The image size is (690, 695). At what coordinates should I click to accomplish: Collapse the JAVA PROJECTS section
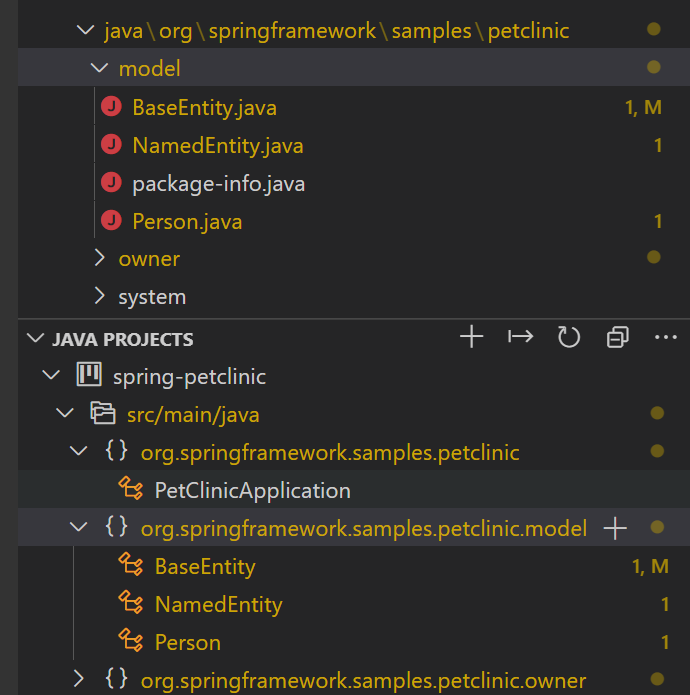(x=37, y=339)
